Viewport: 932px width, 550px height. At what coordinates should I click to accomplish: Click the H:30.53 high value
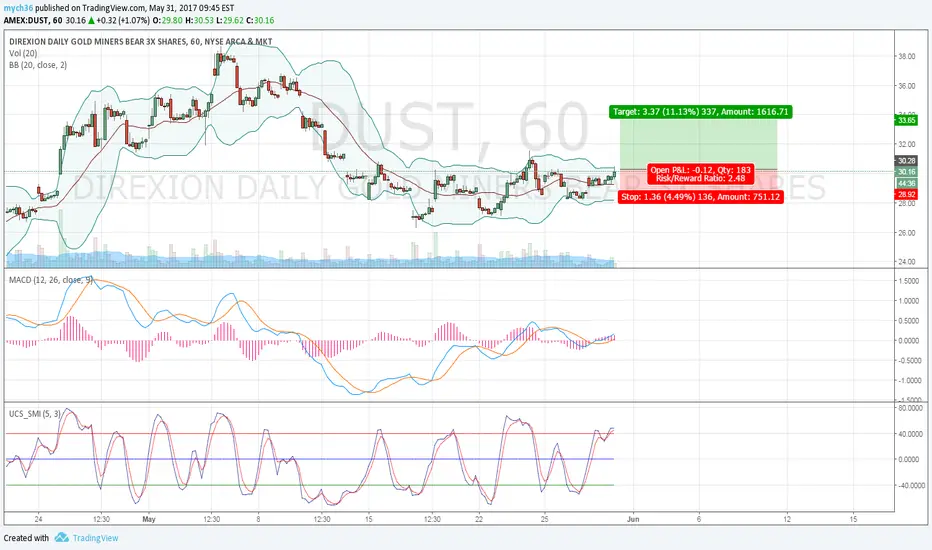[198, 20]
